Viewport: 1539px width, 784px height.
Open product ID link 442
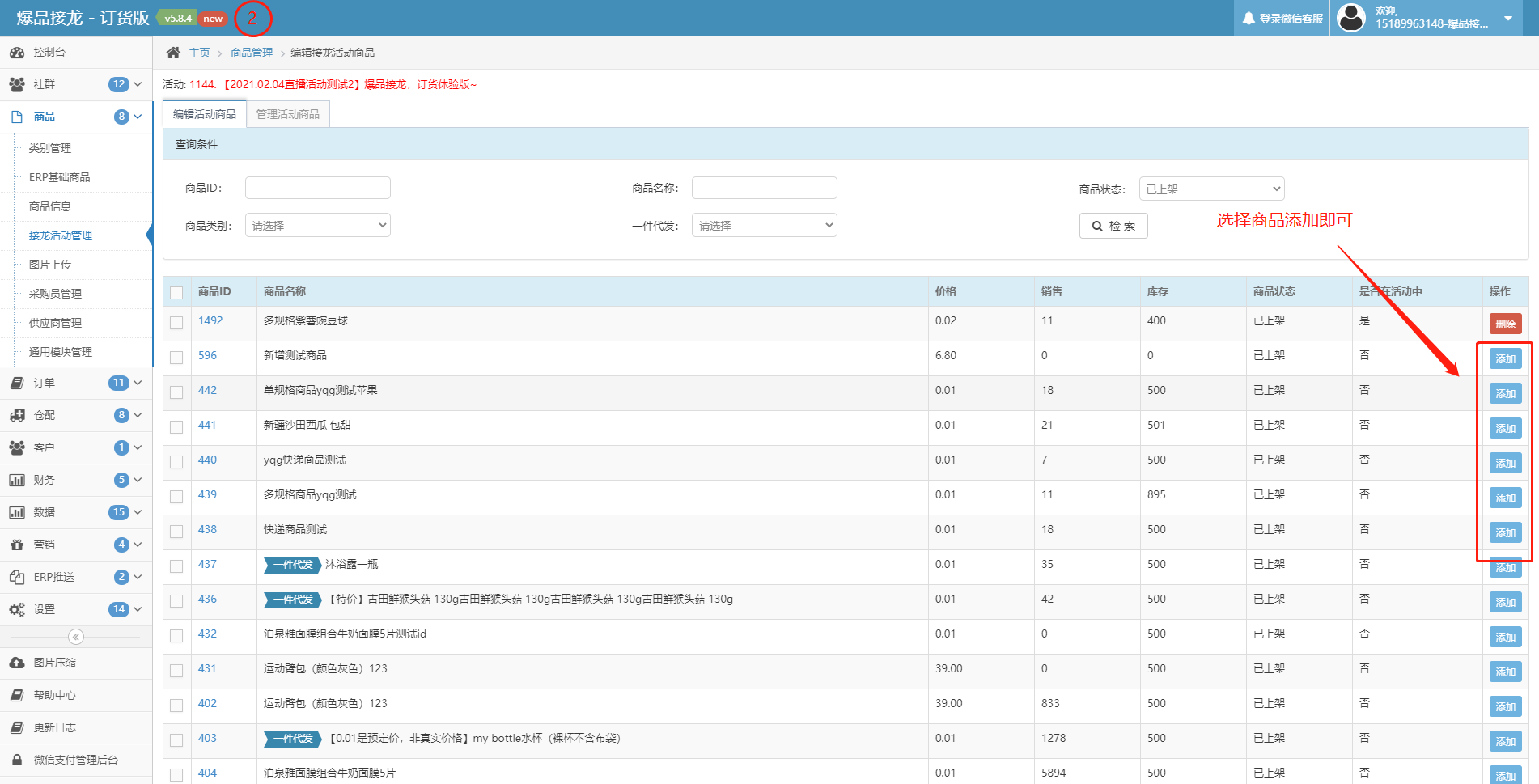point(207,390)
